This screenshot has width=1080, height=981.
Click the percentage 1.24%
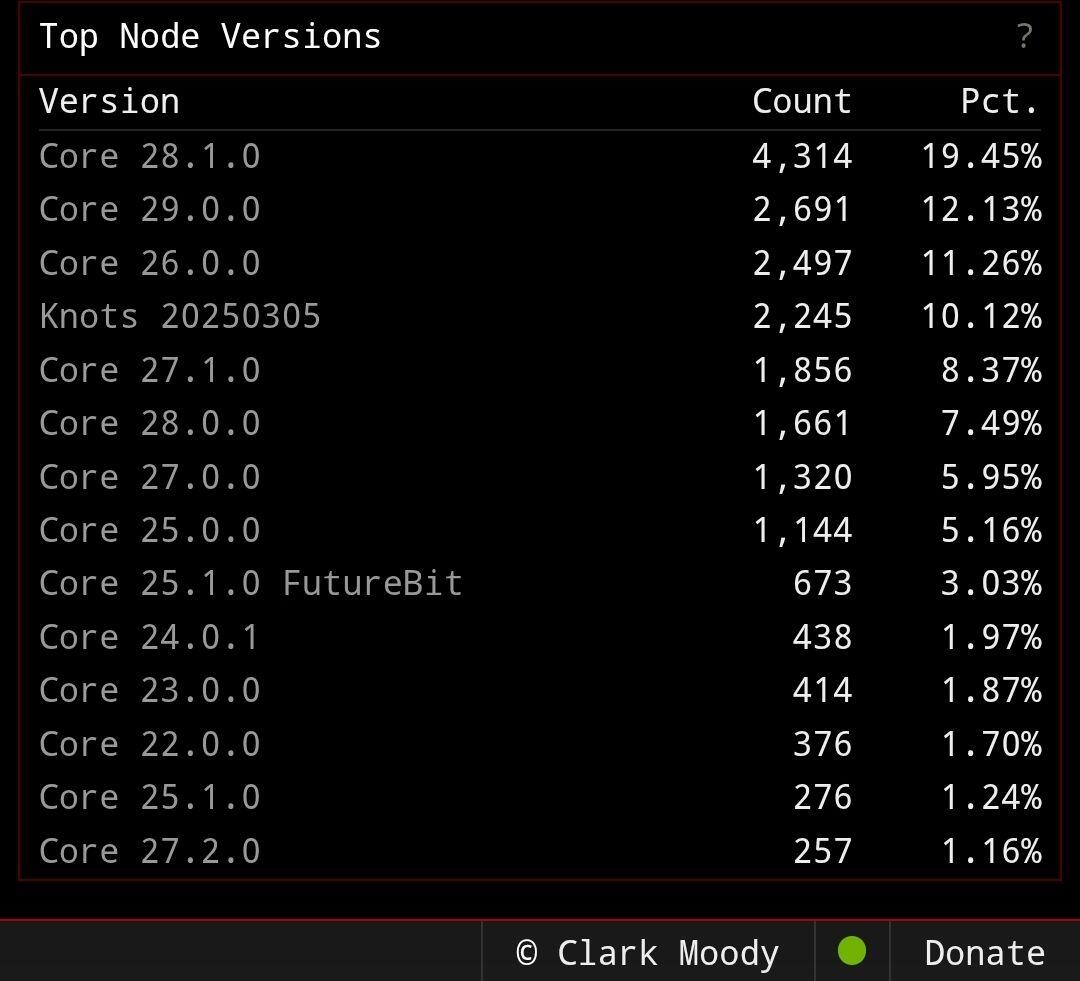[x=991, y=798]
